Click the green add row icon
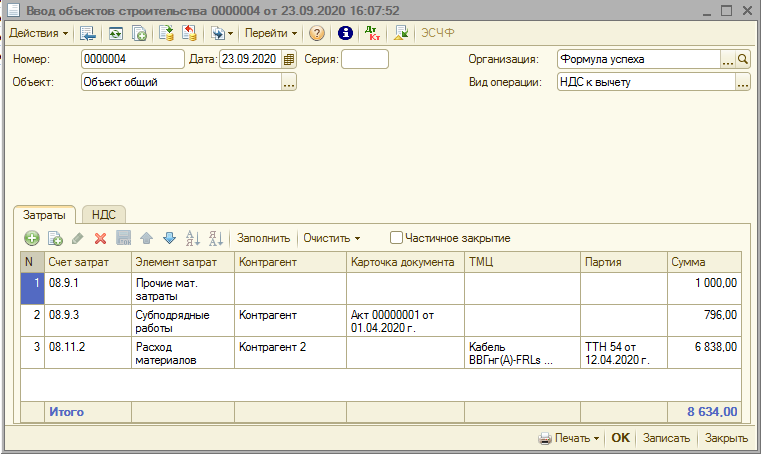Image resolution: width=761 pixels, height=455 pixels. click(x=32, y=238)
